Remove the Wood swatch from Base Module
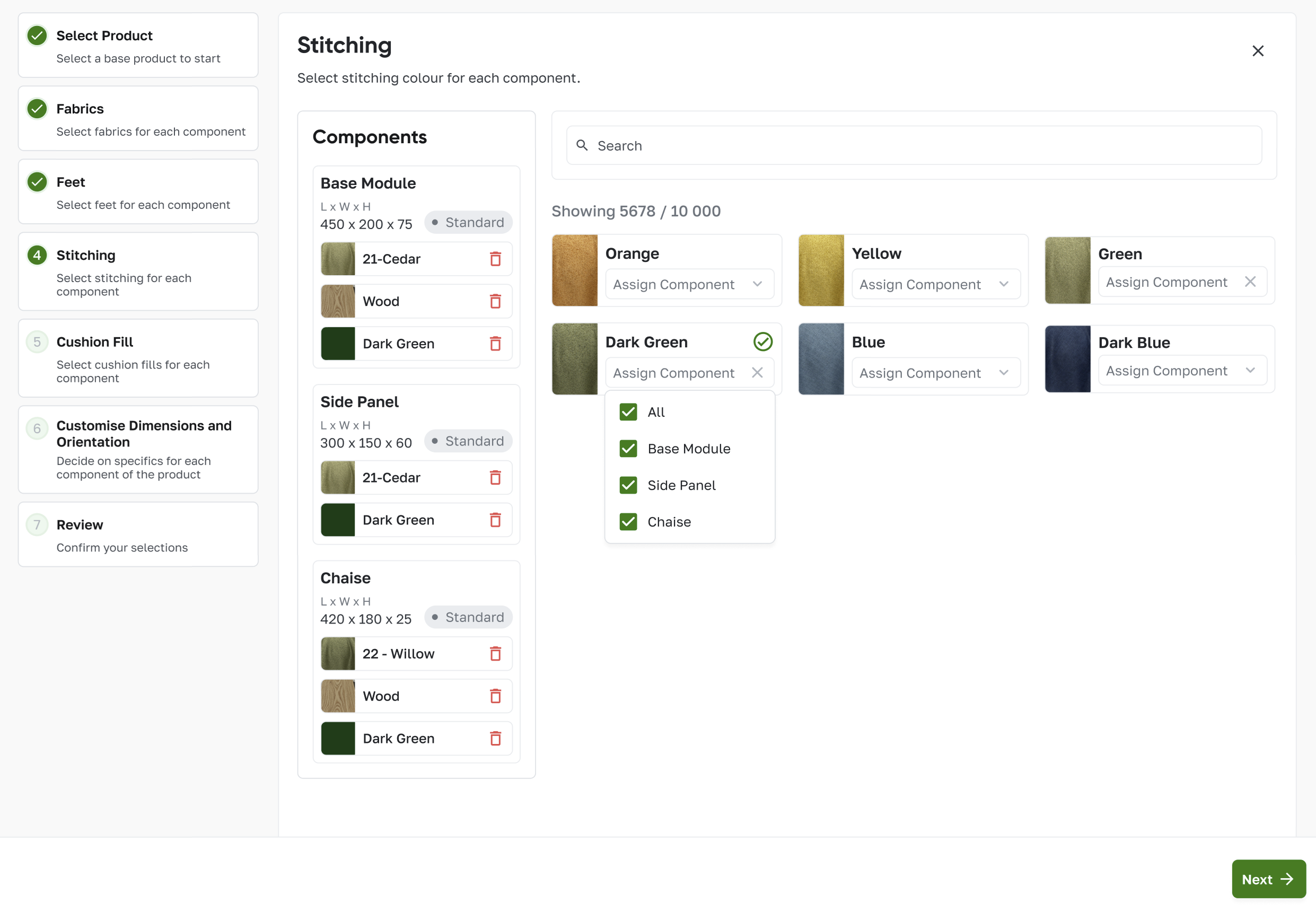This screenshot has width=1316, height=920. pos(495,301)
